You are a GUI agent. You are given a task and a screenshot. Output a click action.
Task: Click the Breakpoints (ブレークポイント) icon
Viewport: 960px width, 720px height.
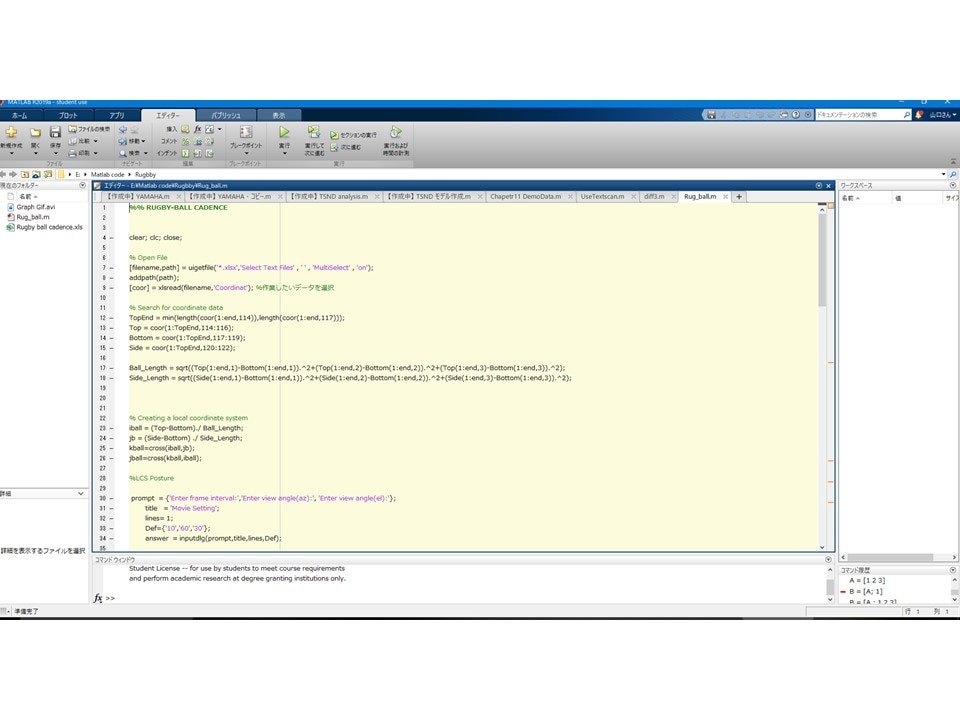[246, 132]
